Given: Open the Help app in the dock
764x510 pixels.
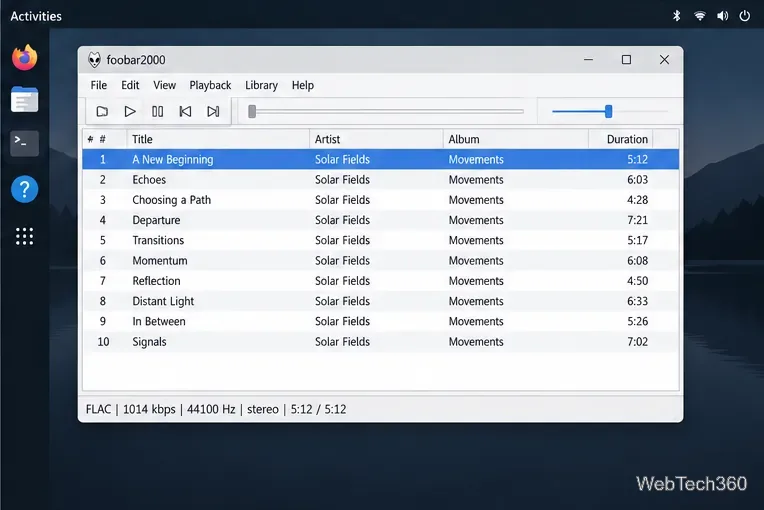Looking at the screenshot, I should (24, 189).
